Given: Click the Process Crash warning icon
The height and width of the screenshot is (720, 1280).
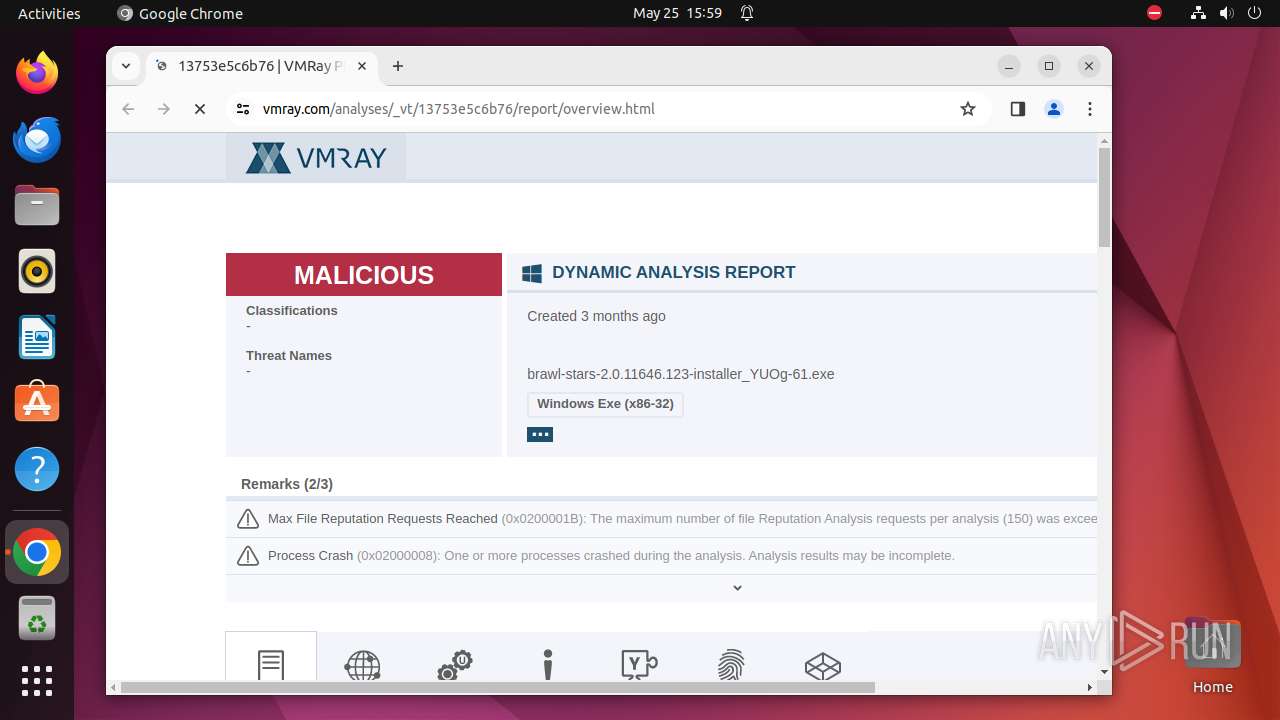Looking at the screenshot, I should click(247, 556).
